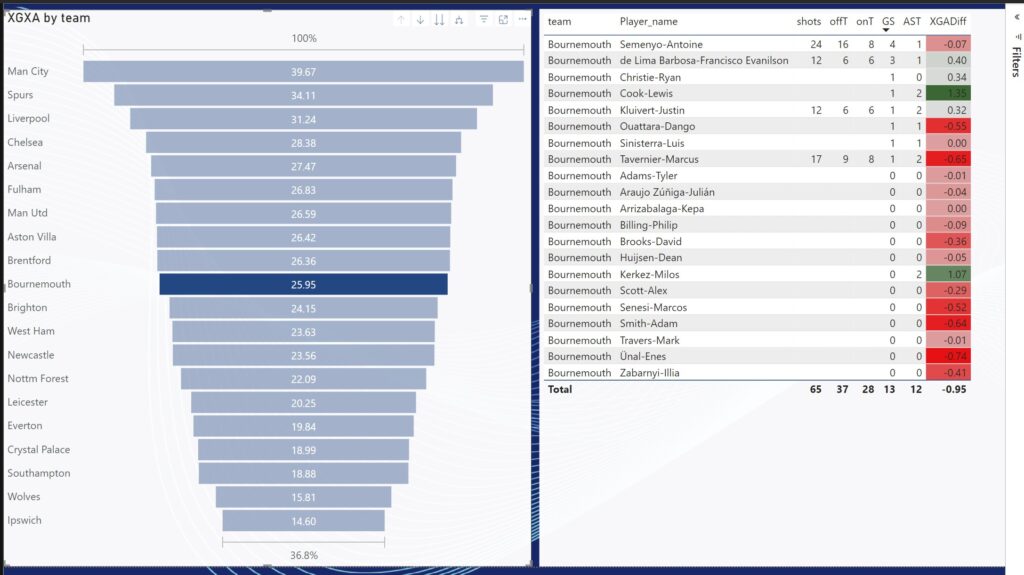Viewport: 1024px width, 575px height.
Task: Select the Liverpool funnel bar 31.24
Action: pos(303,119)
